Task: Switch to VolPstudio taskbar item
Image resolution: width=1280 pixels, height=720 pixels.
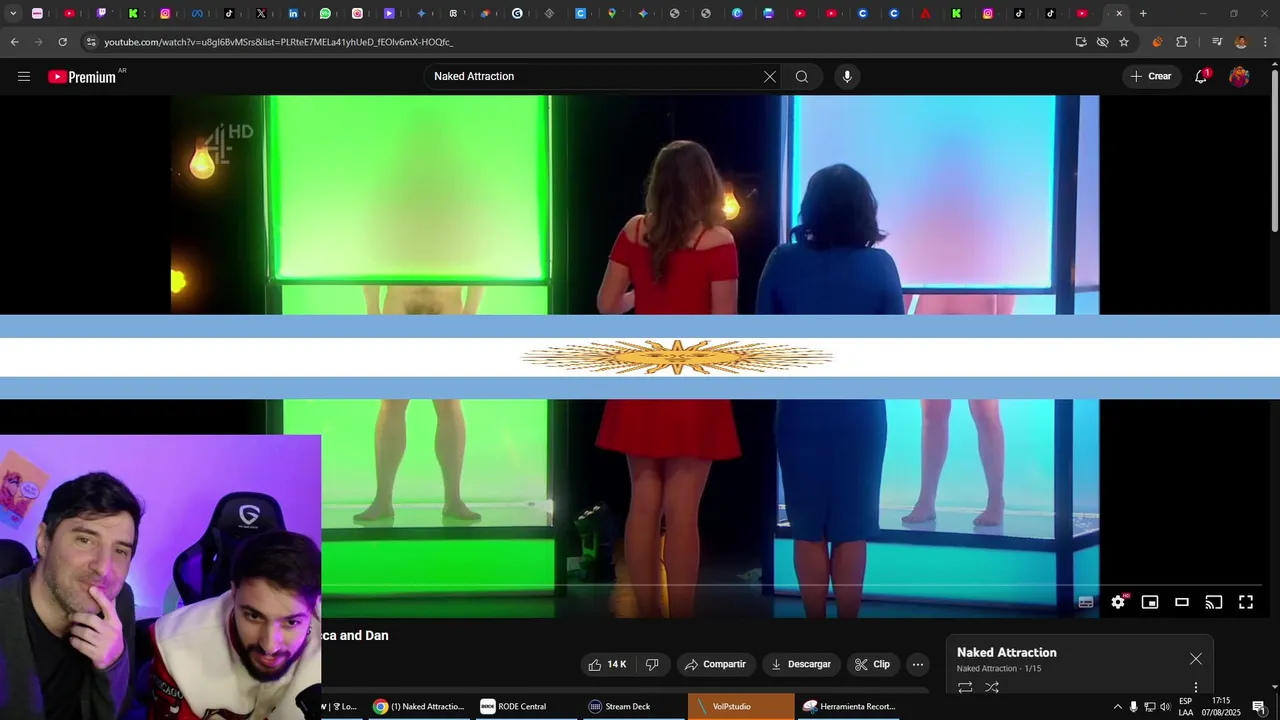Action: 741,706
